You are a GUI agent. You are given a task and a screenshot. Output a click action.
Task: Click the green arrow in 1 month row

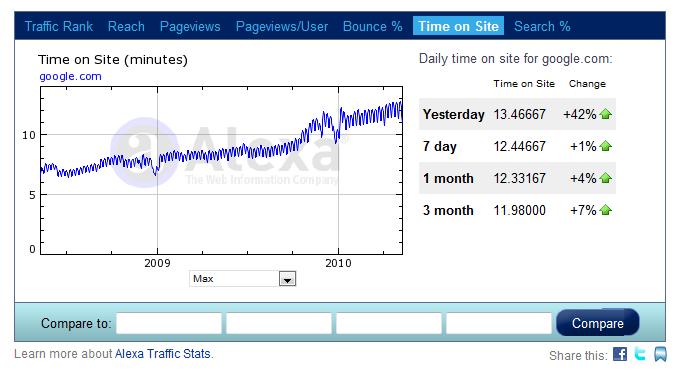pyautogui.click(x=605, y=178)
